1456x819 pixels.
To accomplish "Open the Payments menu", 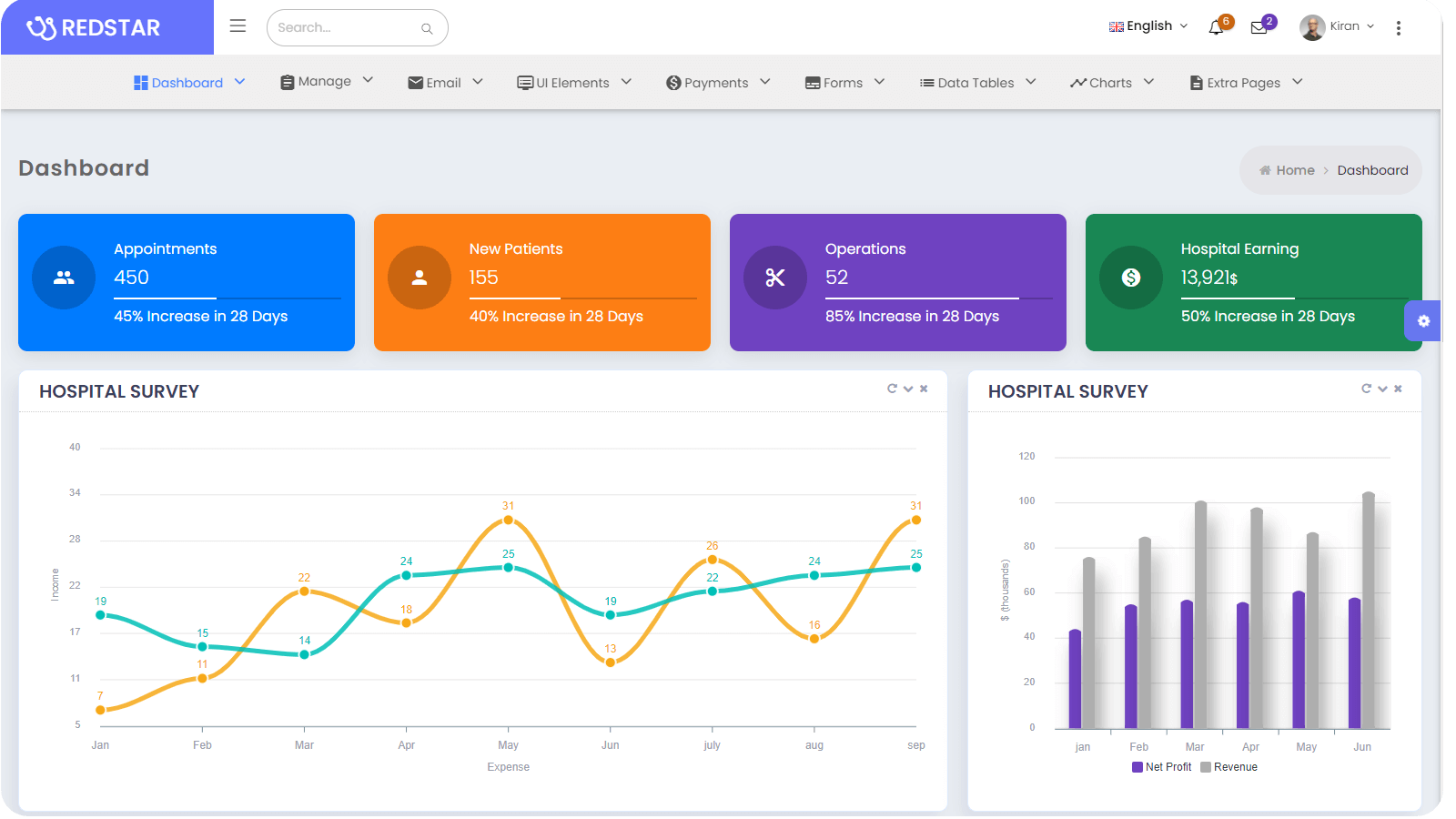I will click(718, 83).
